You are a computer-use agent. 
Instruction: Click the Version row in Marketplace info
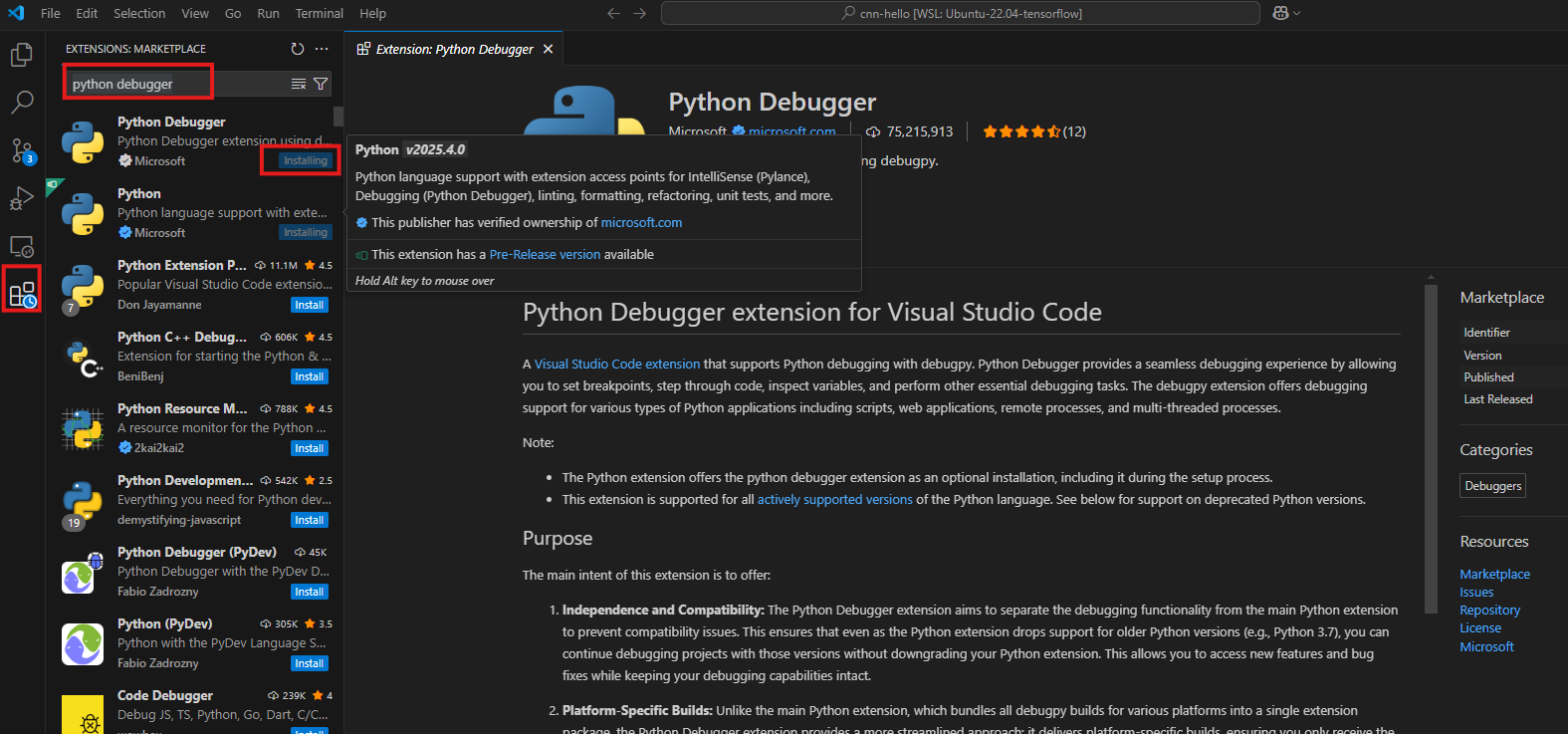[1513, 356]
